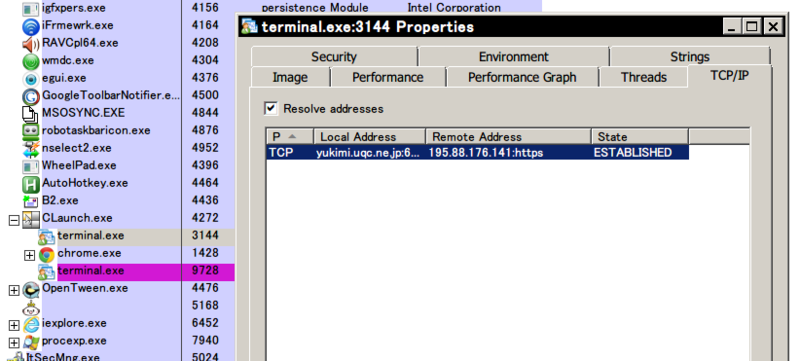This screenshot has height=361, width=800.
Task: Click the iexplore.exe Internet Explorer icon
Action: click(31, 324)
